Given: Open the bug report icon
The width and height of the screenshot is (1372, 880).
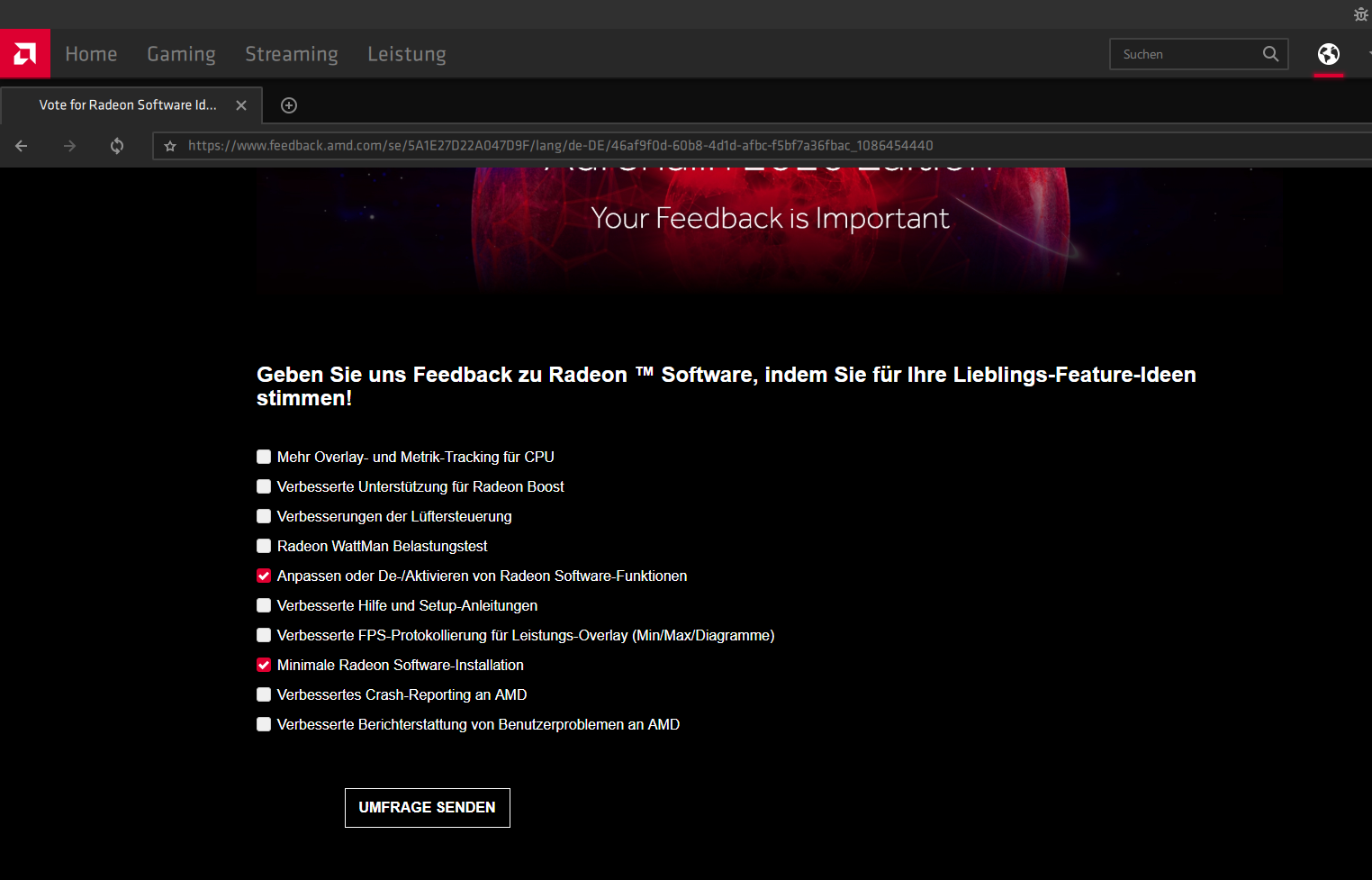Looking at the screenshot, I should 1360,14.
